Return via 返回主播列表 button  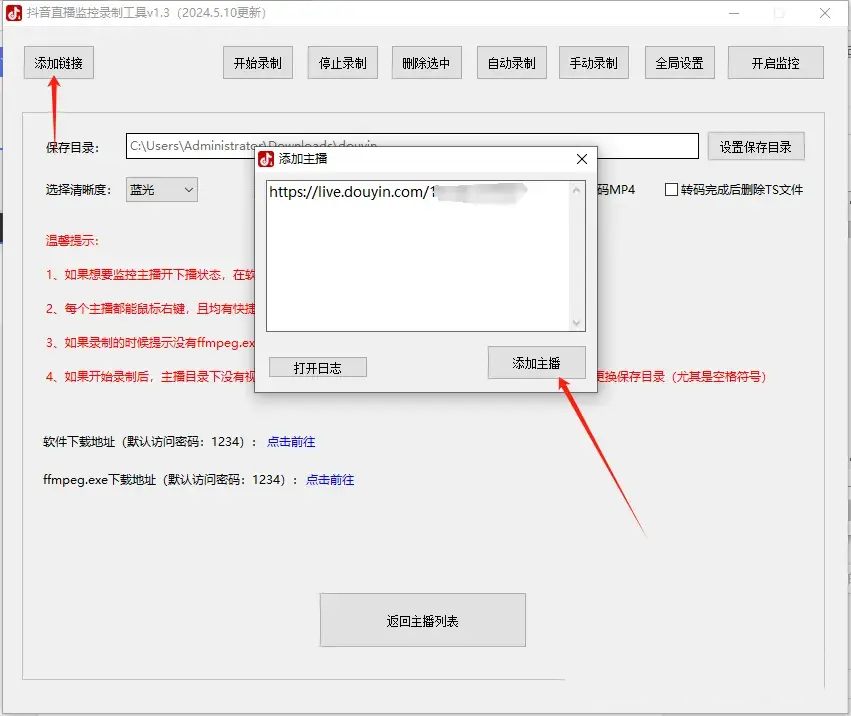422,620
